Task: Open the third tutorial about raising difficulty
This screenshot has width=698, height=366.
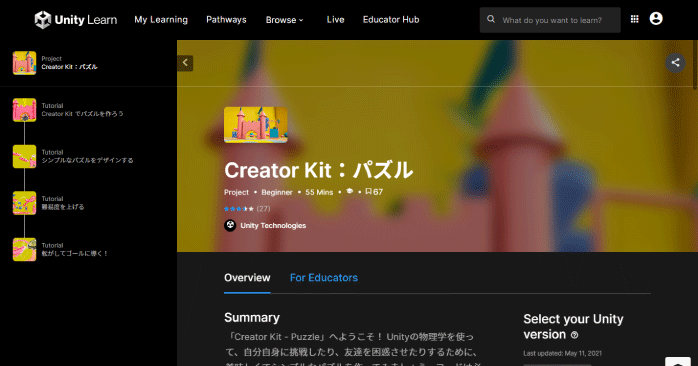Action: pyautogui.click(x=63, y=207)
